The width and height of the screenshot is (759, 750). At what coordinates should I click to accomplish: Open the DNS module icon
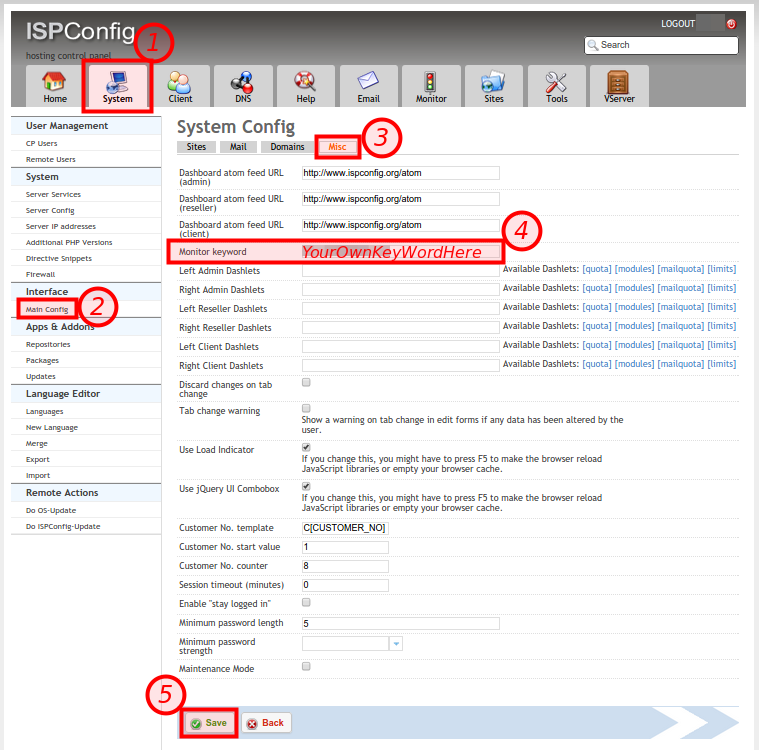pos(242,85)
